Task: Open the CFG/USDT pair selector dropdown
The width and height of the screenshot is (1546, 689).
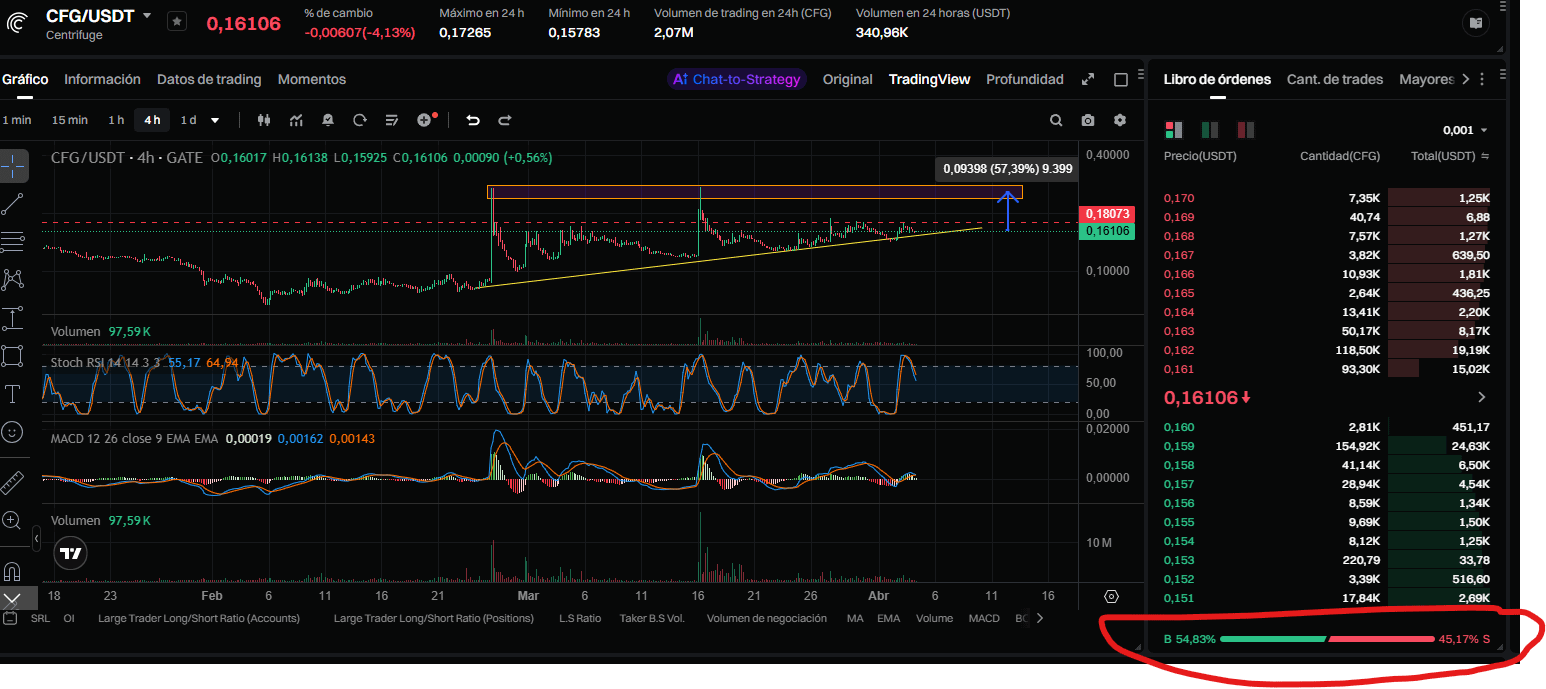Action: (x=147, y=16)
